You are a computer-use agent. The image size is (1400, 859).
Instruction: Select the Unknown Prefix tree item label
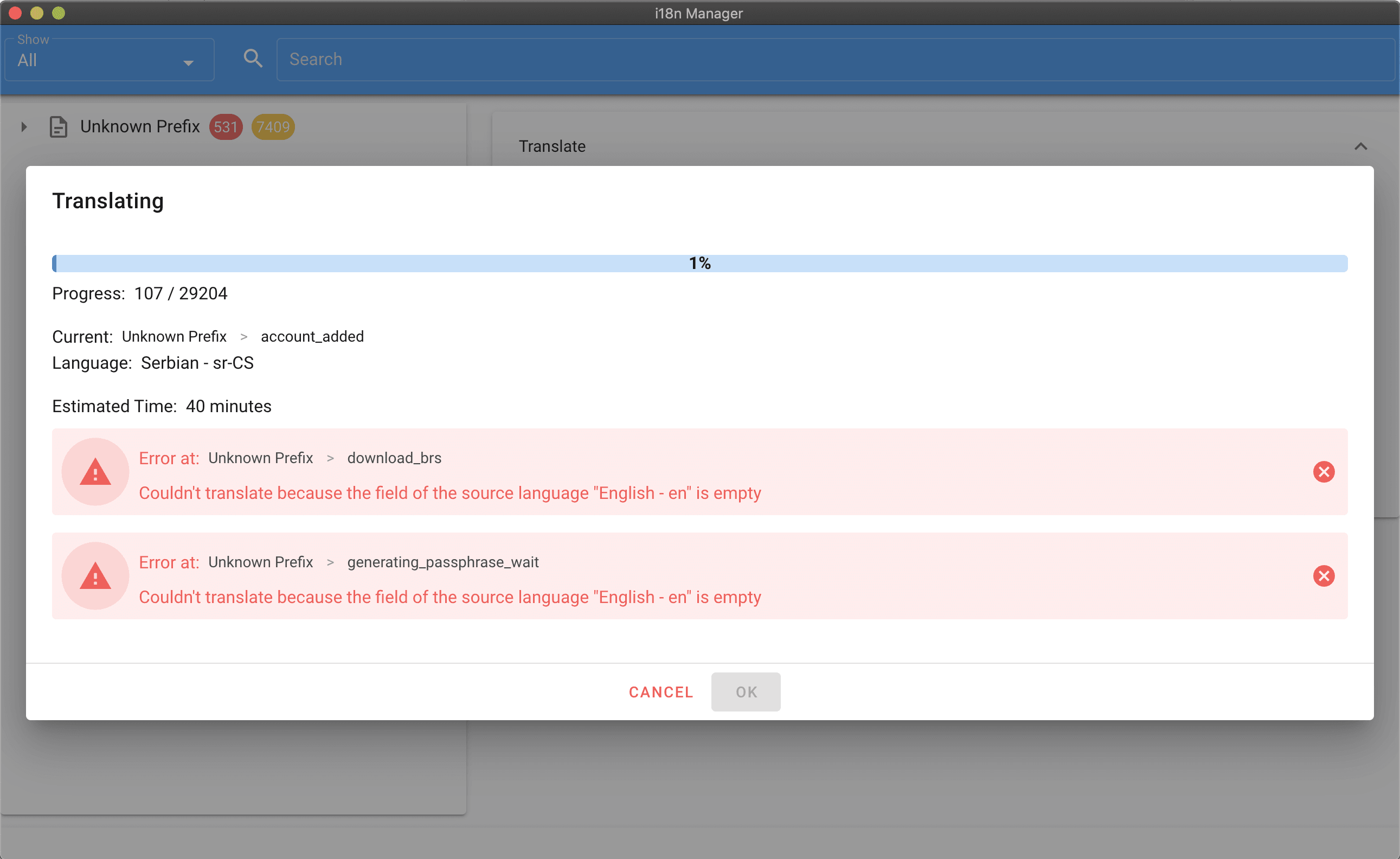tap(140, 127)
